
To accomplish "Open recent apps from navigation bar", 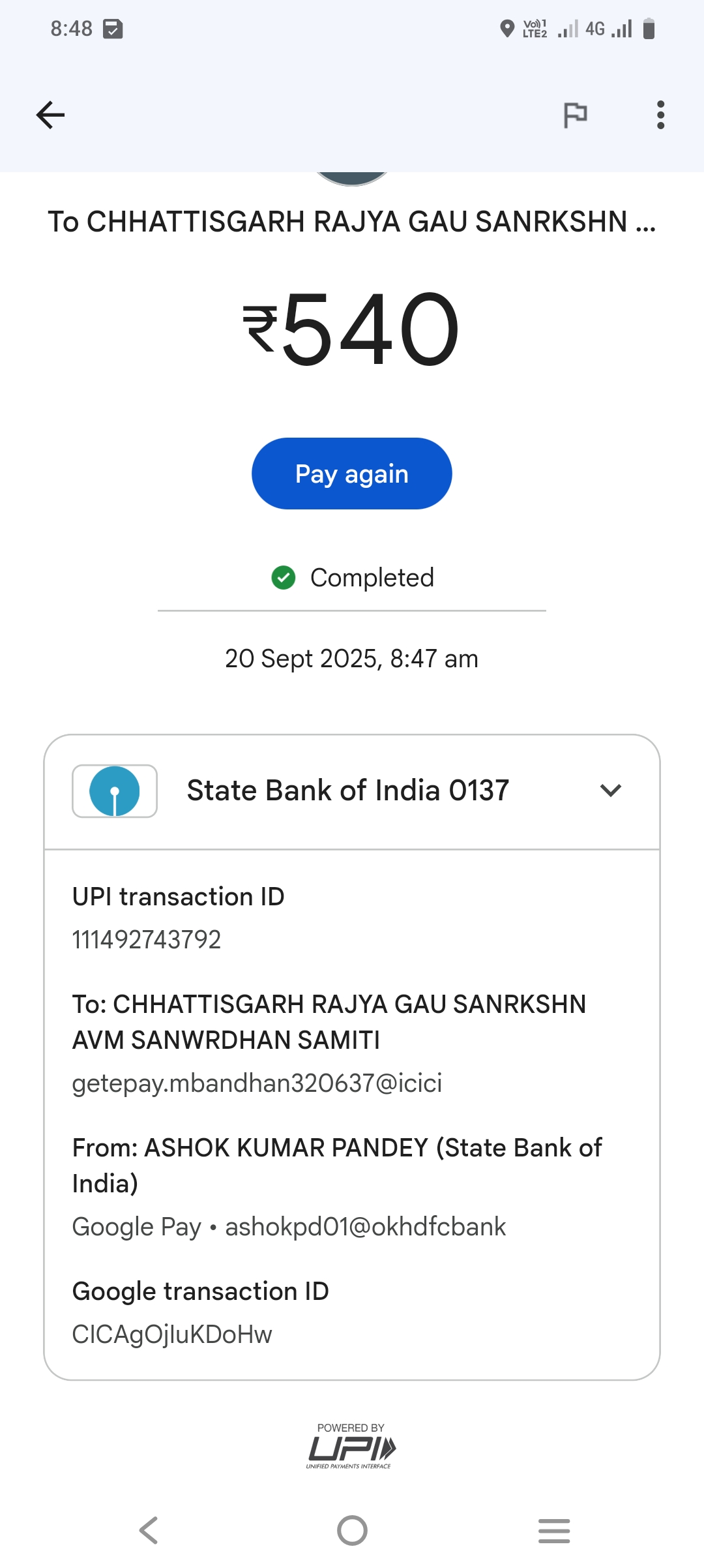I will tap(554, 1530).
